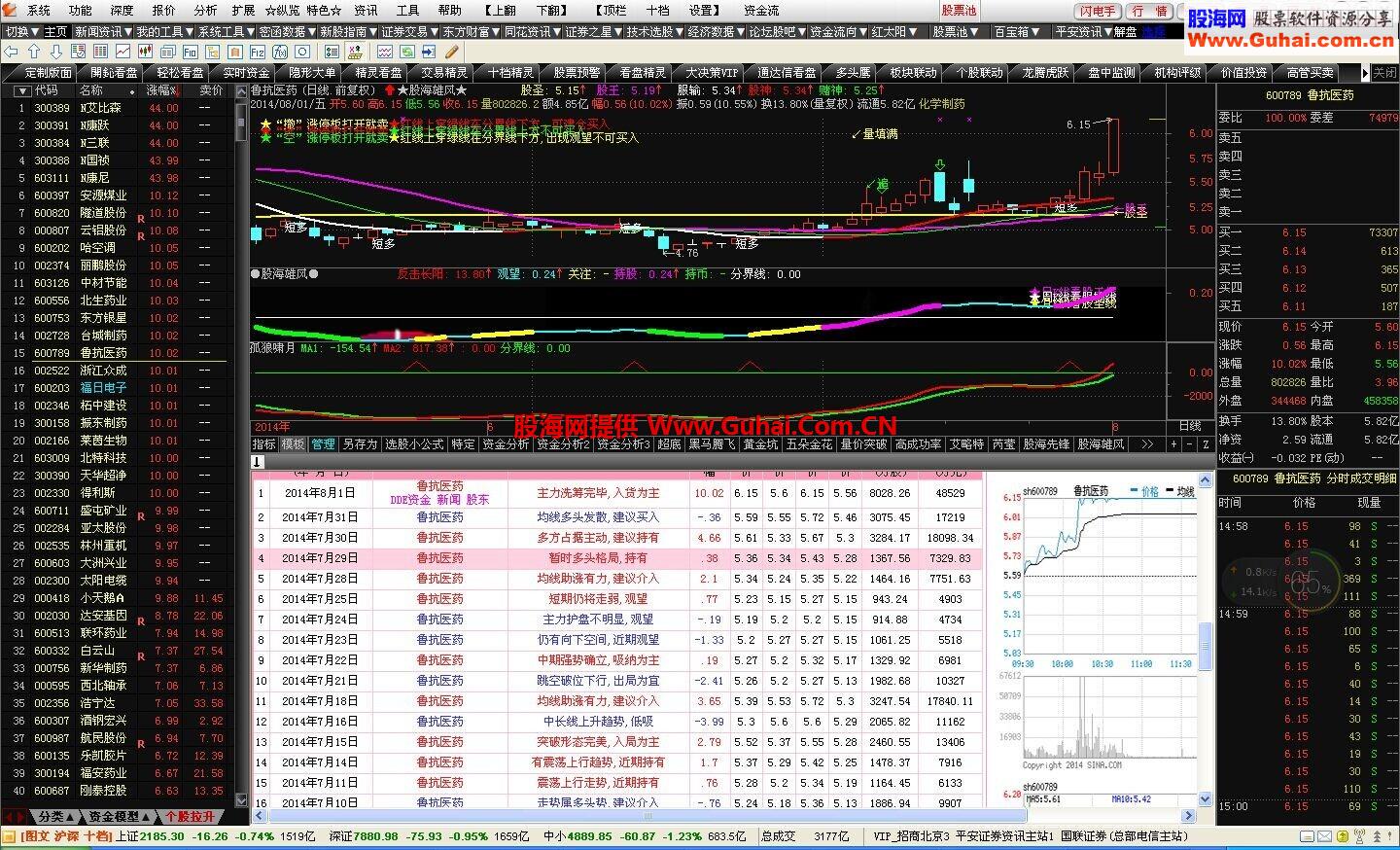Switch to the 龙腾虎跃 tab
This screenshot has height=850, width=1400.
pos(1044,73)
